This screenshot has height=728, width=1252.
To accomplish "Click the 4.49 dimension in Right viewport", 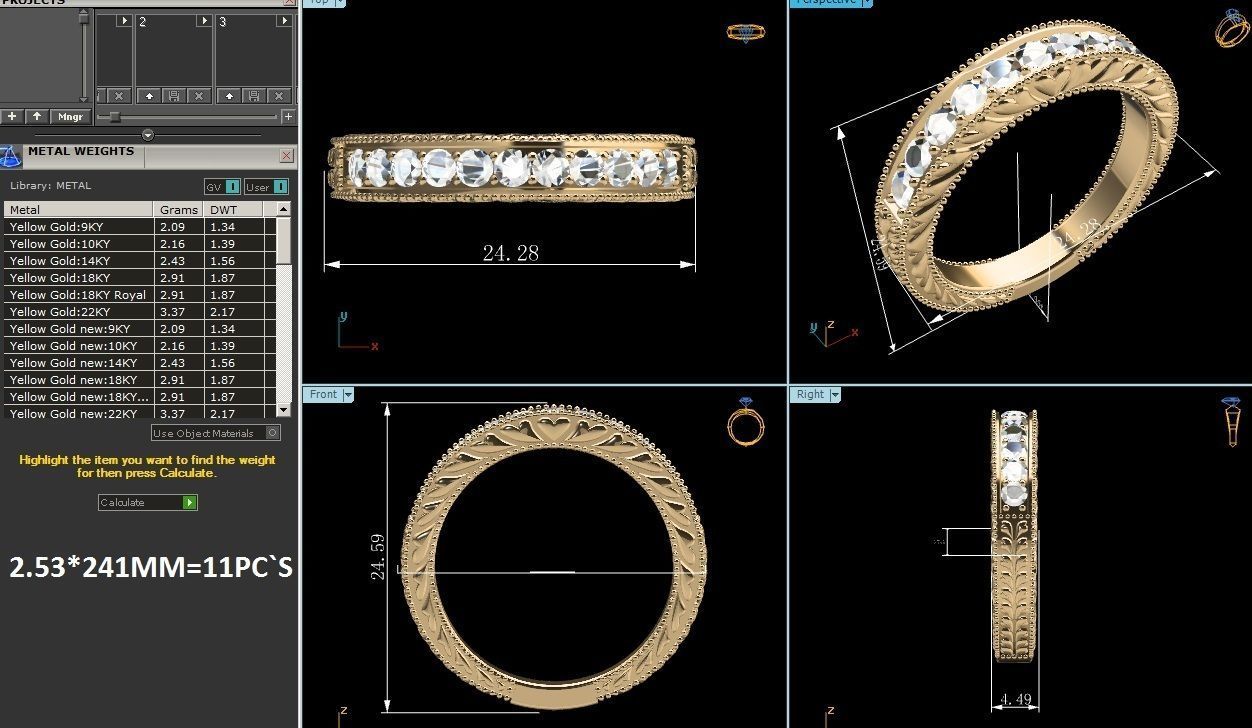I will 1015,699.
